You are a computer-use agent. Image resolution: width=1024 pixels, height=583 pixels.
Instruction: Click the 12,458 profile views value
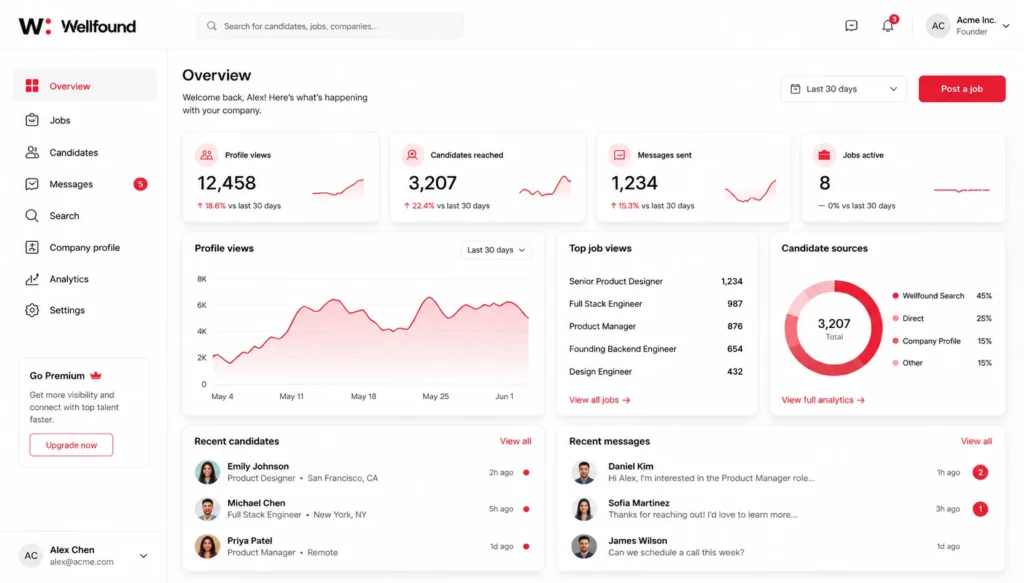(227, 183)
